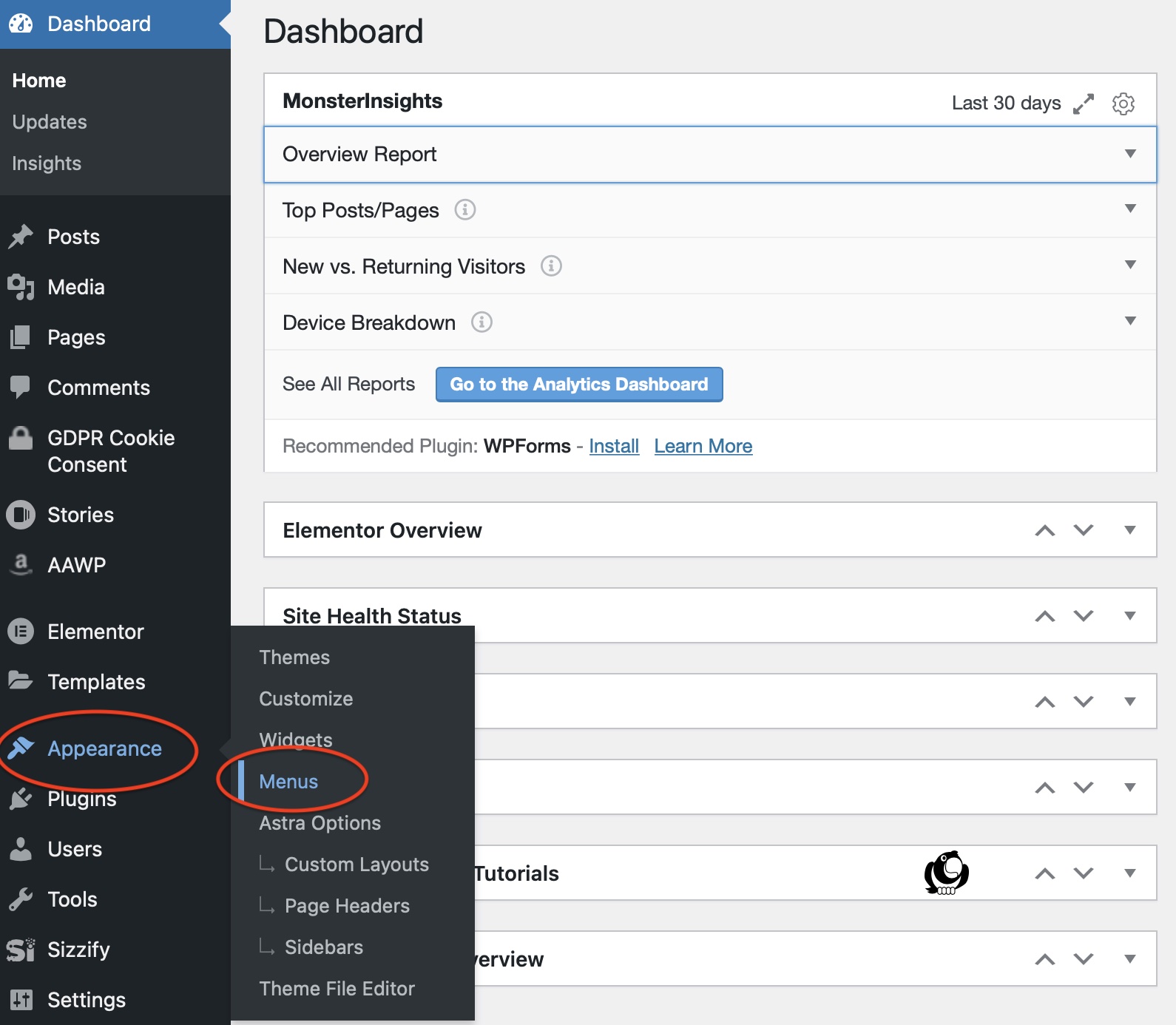Click the Pages icon in sidebar
The image size is (1176, 1025).
click(21, 337)
